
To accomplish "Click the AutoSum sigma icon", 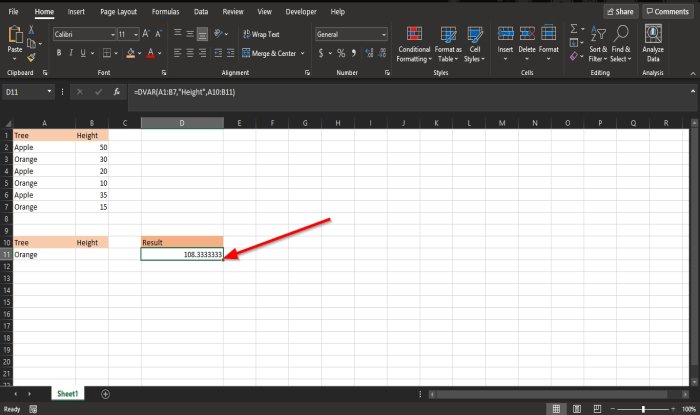I will [574, 30].
